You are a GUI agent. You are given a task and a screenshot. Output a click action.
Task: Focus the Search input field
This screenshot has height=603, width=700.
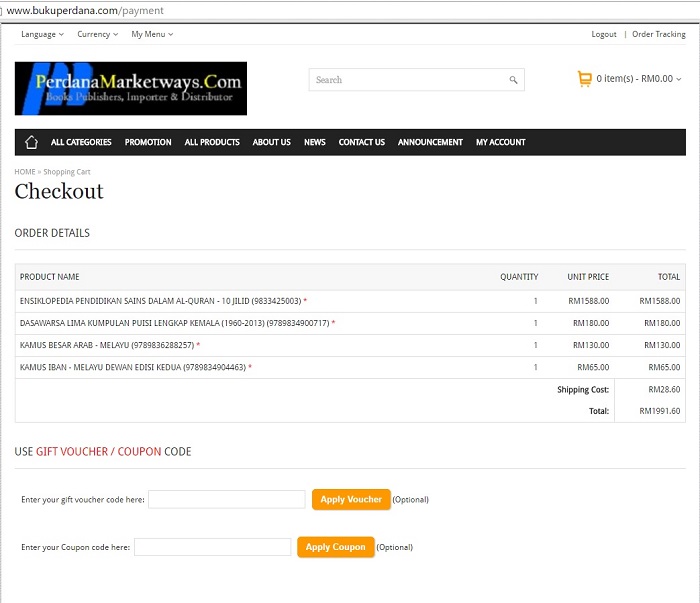click(417, 80)
